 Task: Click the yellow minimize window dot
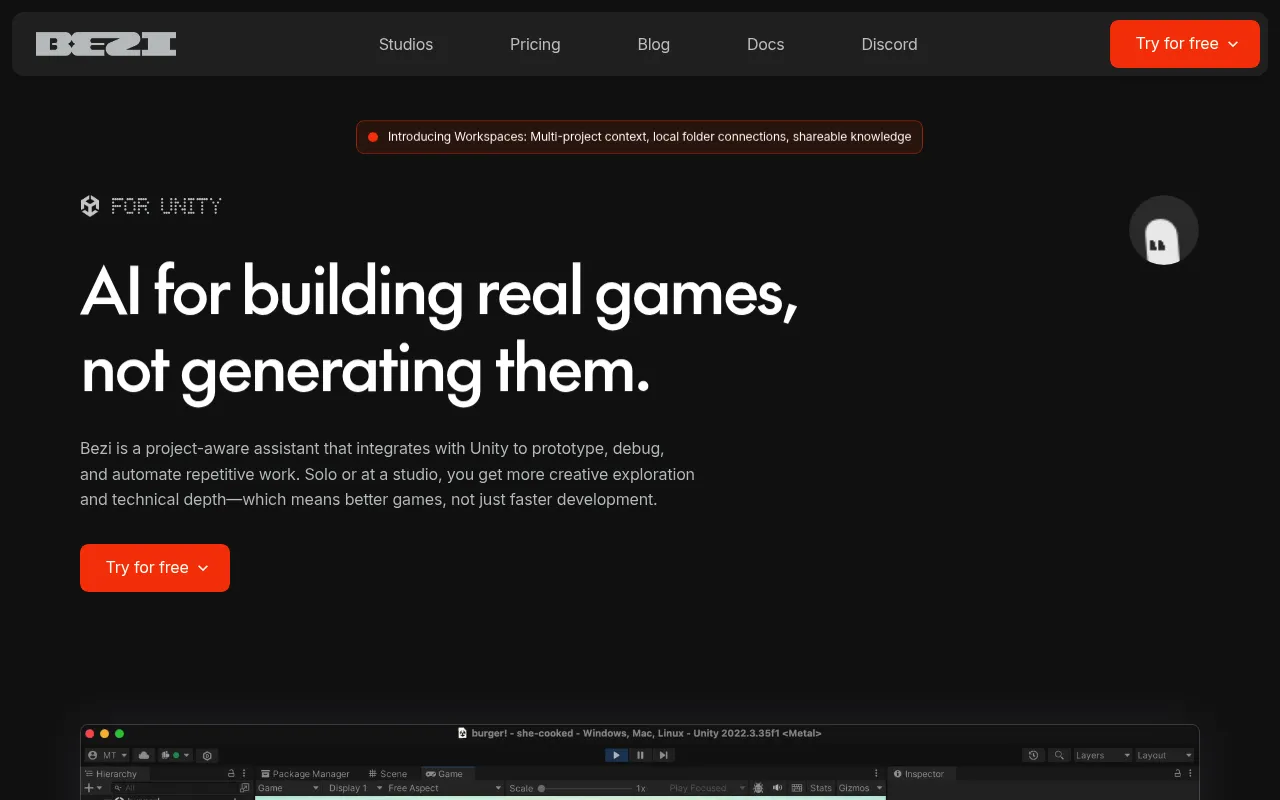104,734
